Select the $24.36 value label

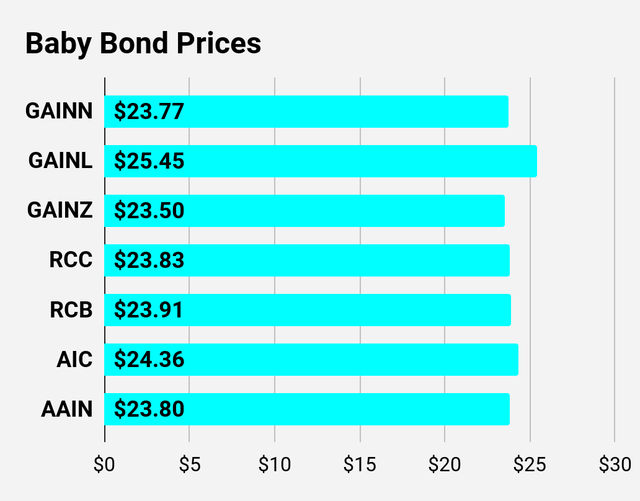click(x=149, y=360)
